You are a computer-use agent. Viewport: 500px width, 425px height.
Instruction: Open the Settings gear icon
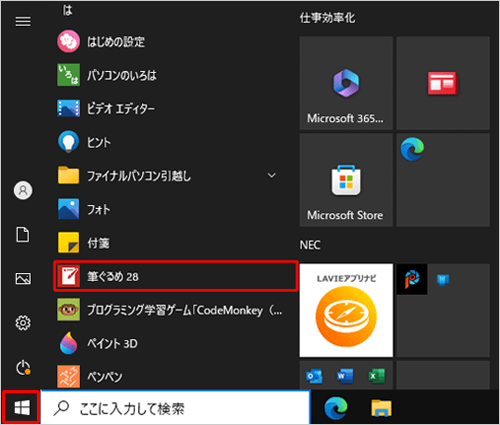point(23,323)
